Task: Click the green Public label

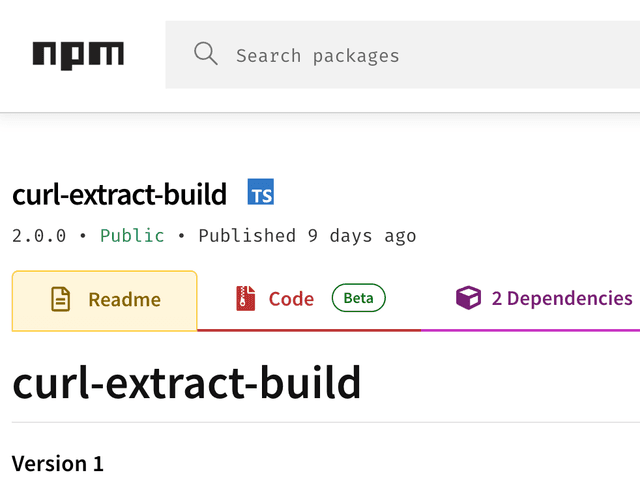Action: point(132,236)
